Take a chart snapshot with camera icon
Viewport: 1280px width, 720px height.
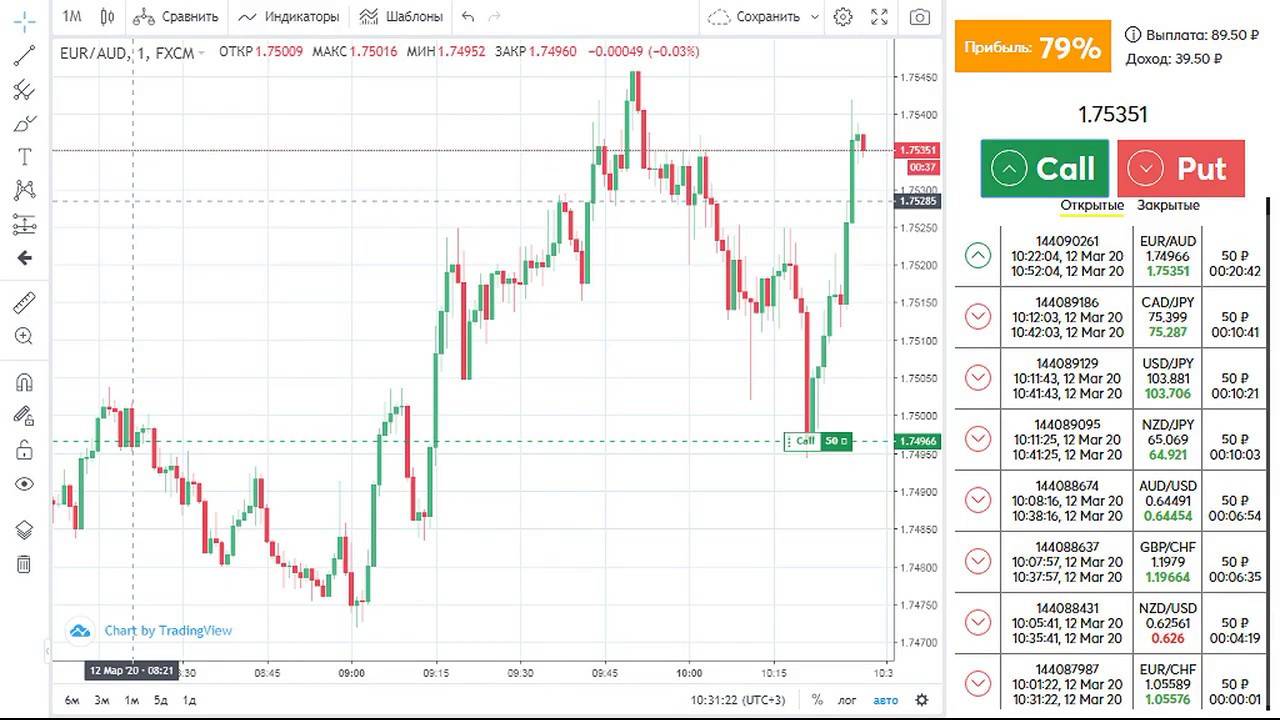click(919, 17)
